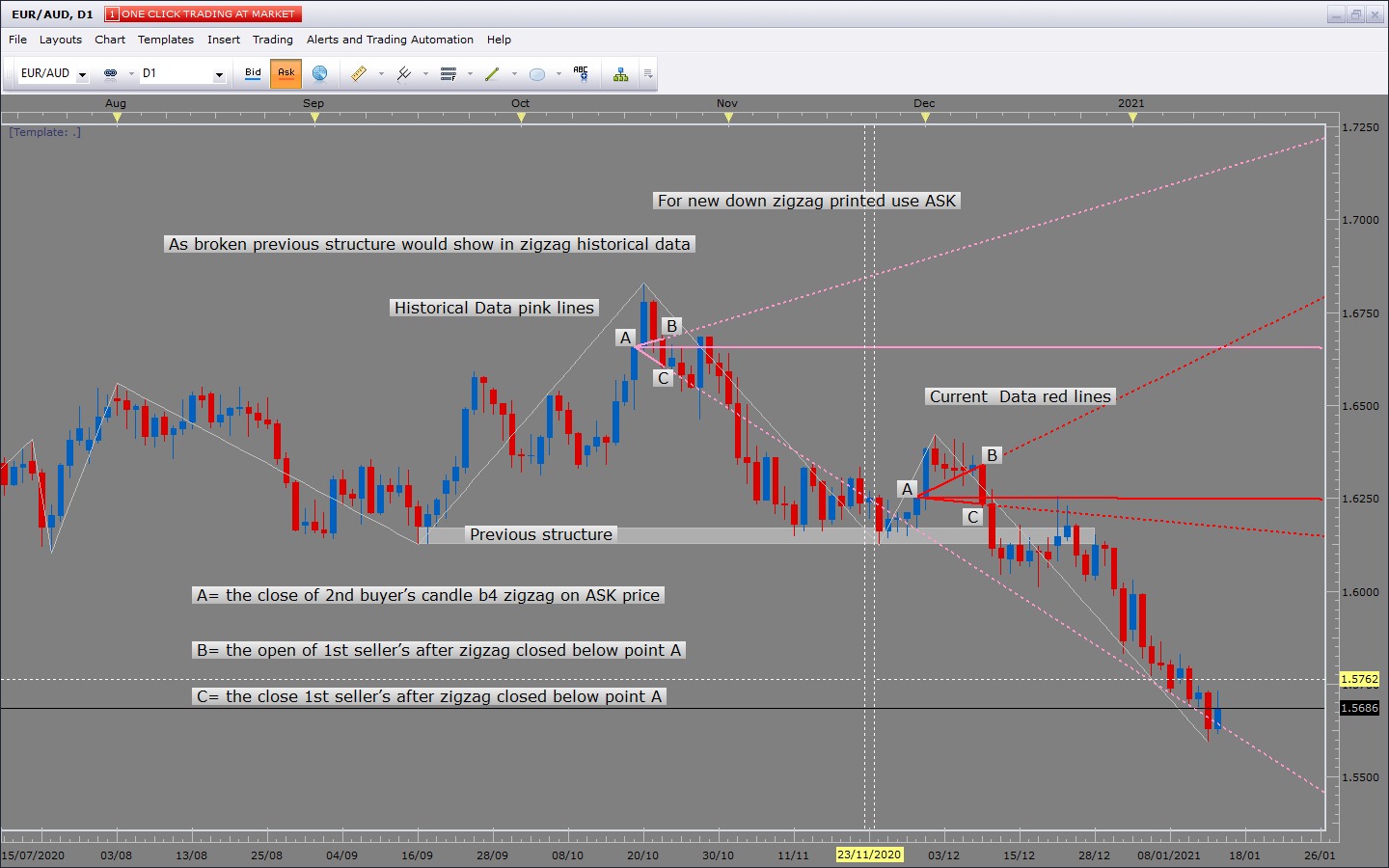Select the Template label in chart corner
Viewport: 1389px width, 868px height.
45,132
